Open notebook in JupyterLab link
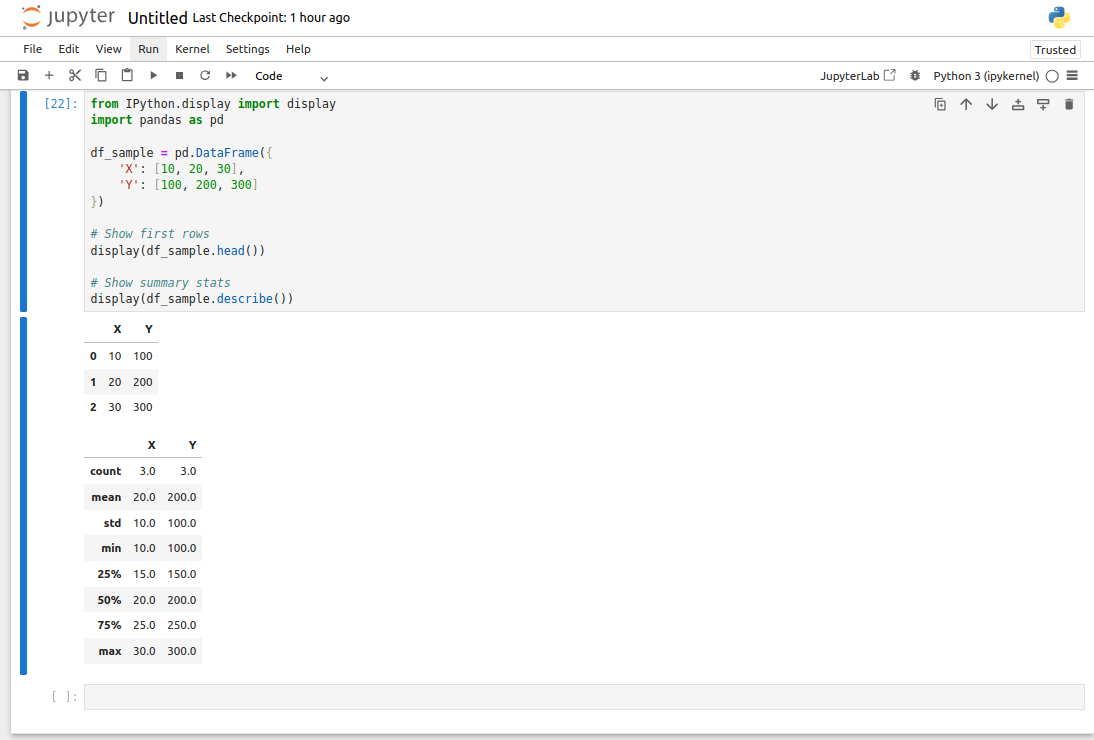This screenshot has height=740, width=1094. coord(857,76)
